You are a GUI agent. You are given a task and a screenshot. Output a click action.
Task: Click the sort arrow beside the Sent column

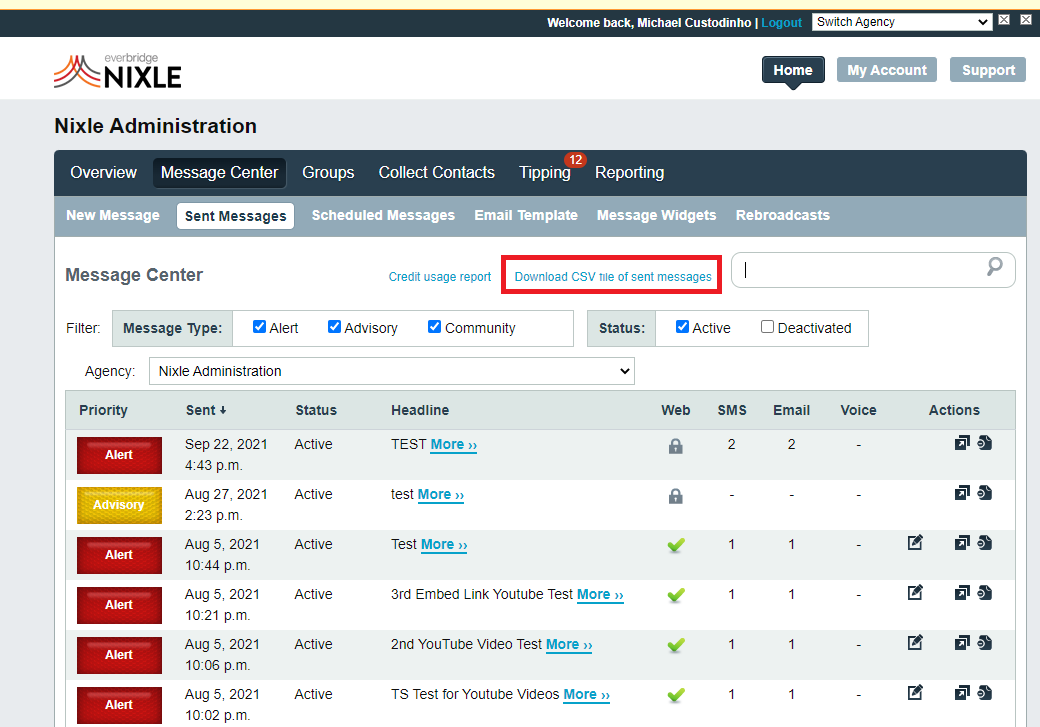point(223,411)
